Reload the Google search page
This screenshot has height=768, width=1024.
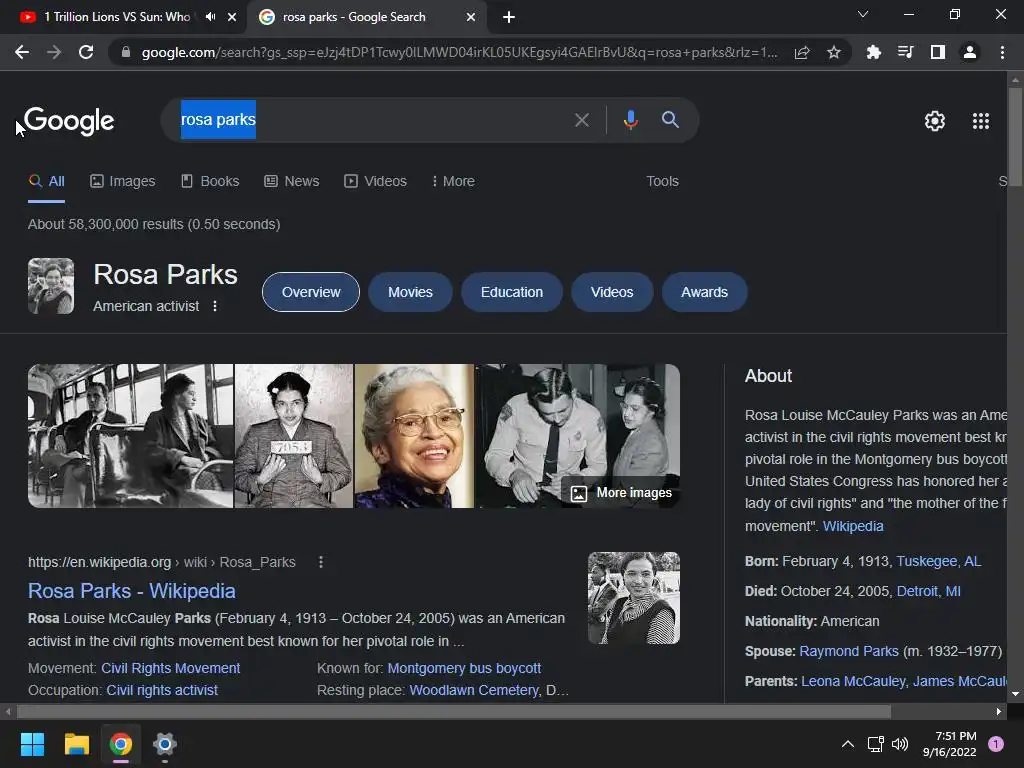pyautogui.click(x=86, y=52)
